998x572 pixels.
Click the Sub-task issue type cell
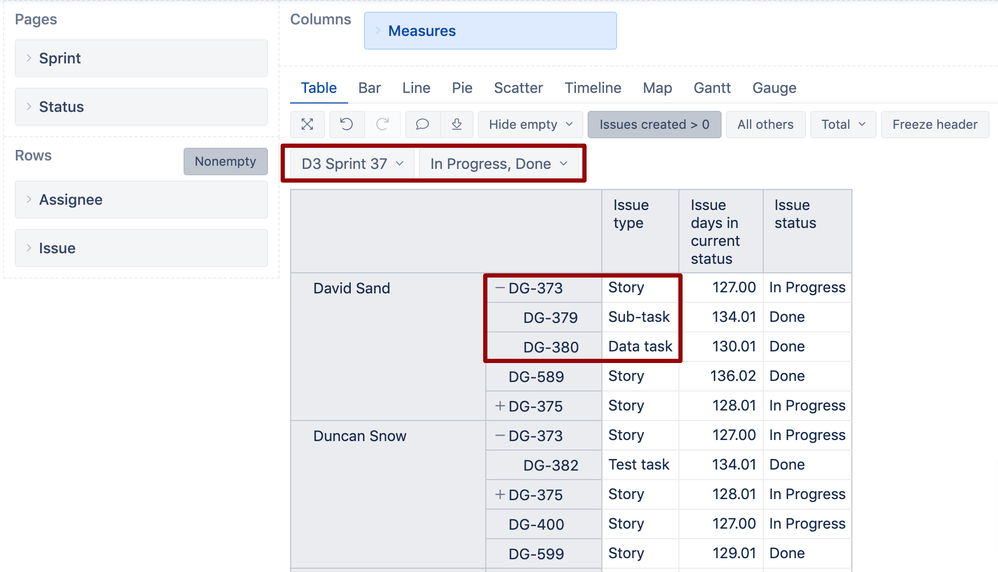tap(639, 317)
